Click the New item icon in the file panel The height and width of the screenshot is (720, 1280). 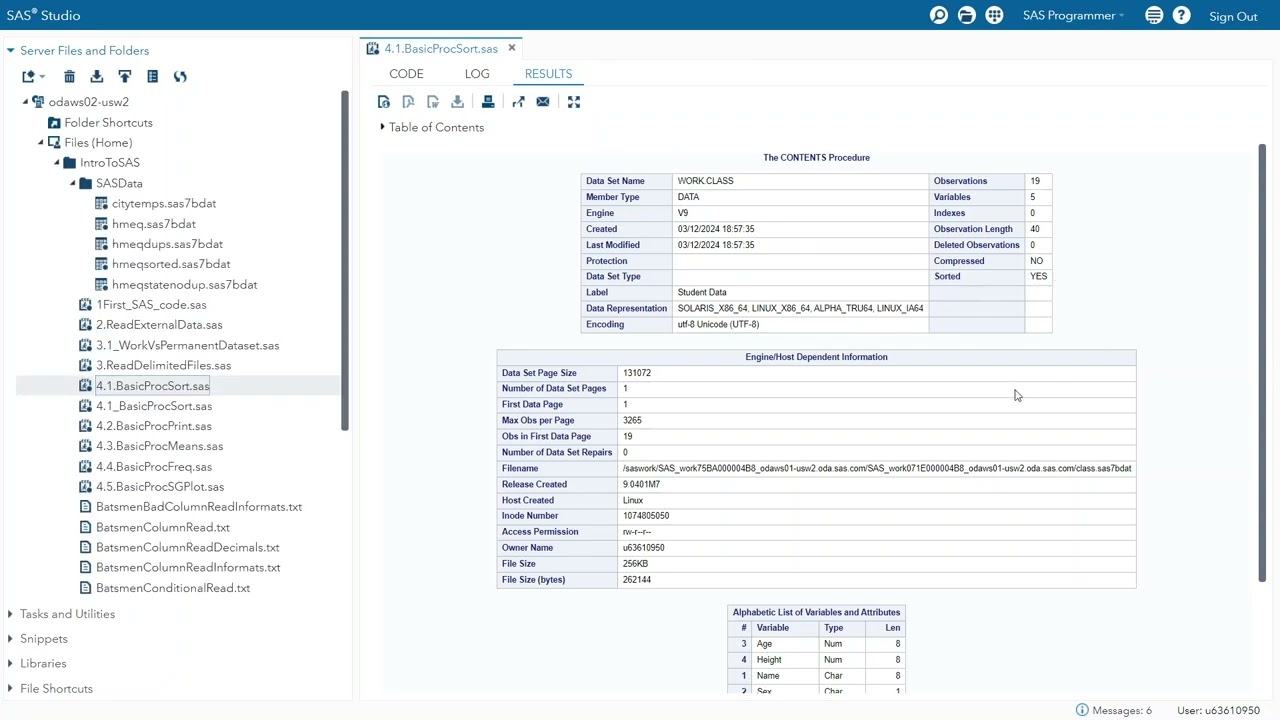28,76
